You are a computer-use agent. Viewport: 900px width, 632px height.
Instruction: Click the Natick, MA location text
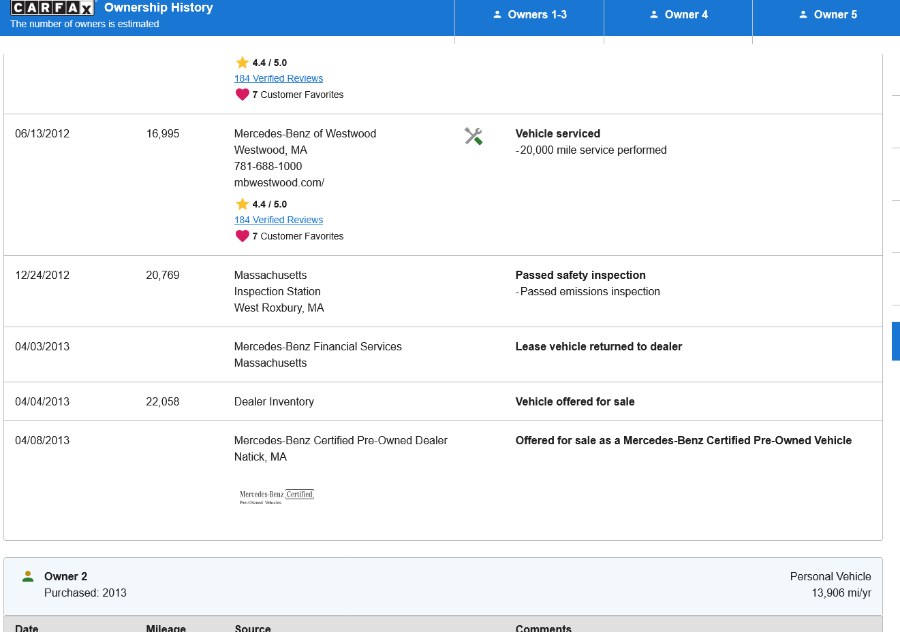pyautogui.click(x=260, y=456)
